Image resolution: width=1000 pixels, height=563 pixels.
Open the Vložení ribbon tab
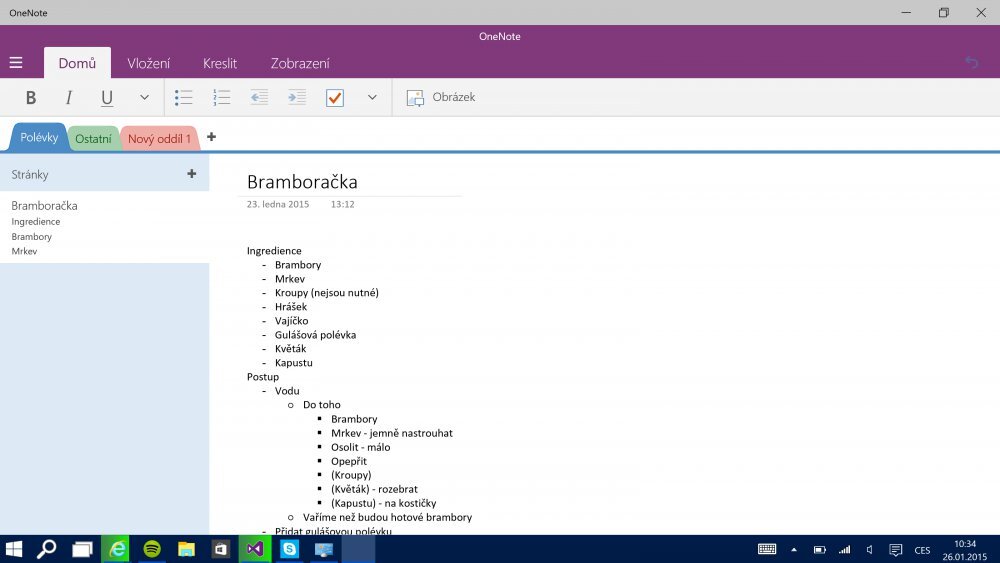[149, 63]
